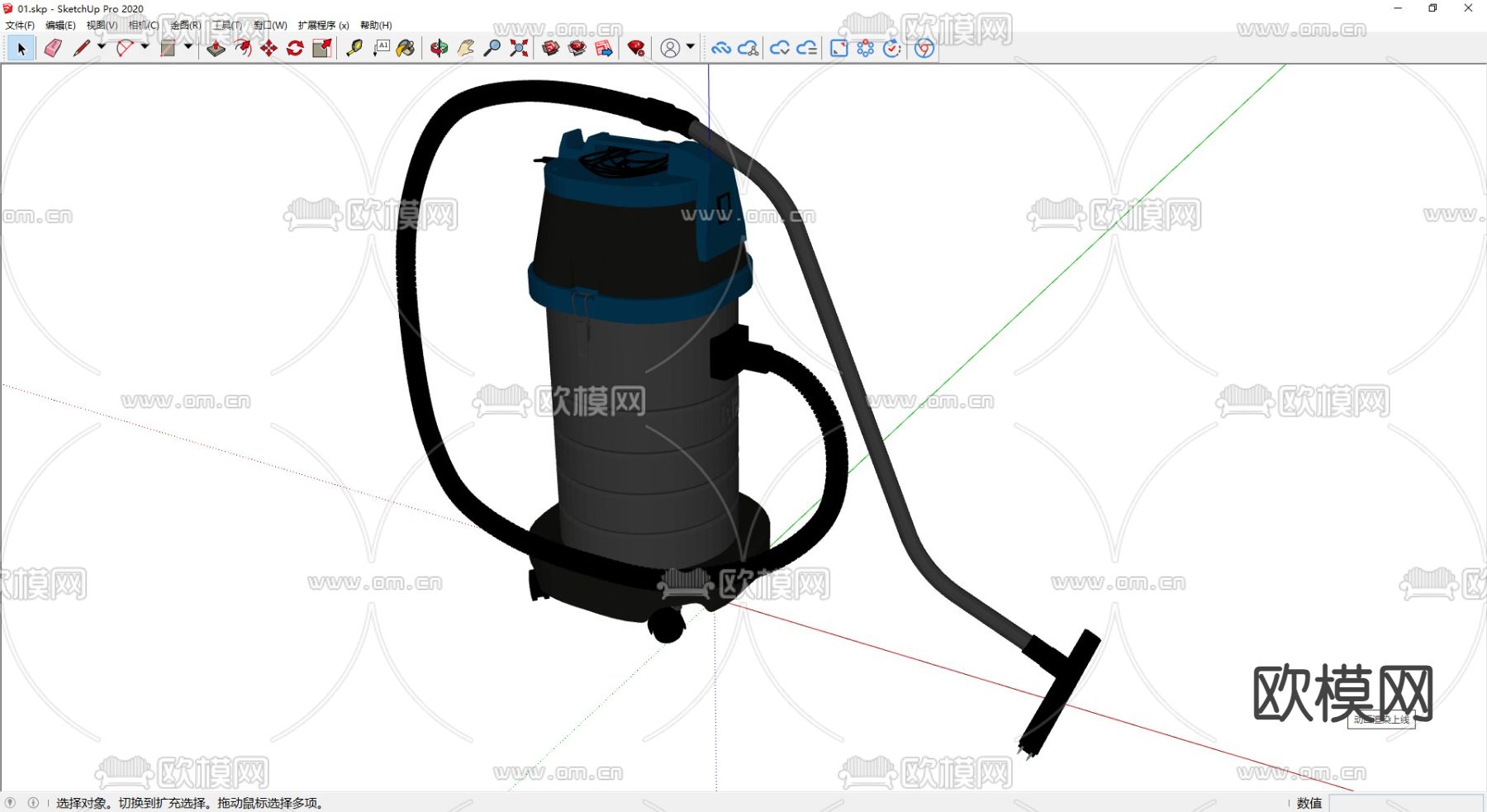Choose the Move tool

(268, 49)
